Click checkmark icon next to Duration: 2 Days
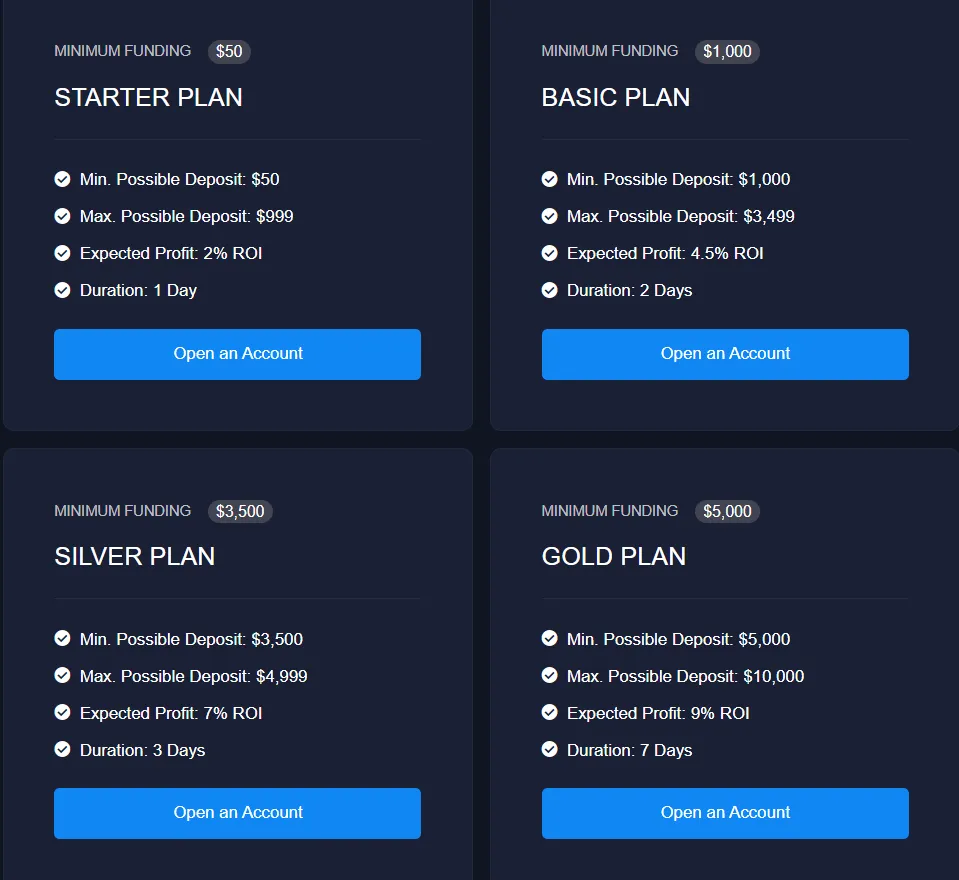 [x=549, y=291]
